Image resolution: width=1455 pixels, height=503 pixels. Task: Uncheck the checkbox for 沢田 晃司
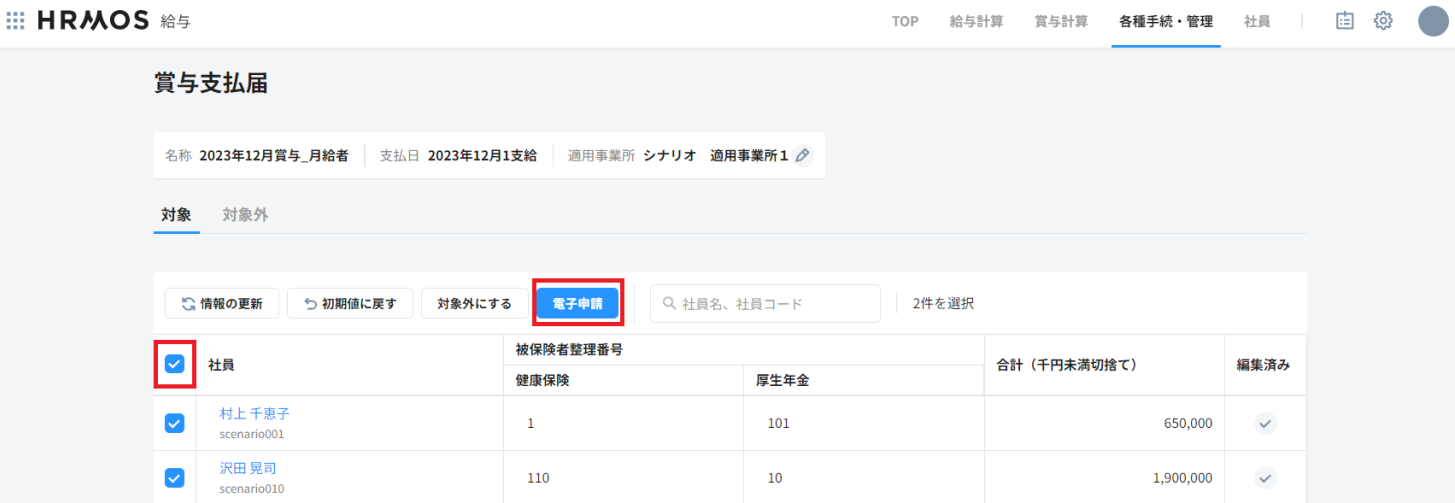coord(174,478)
